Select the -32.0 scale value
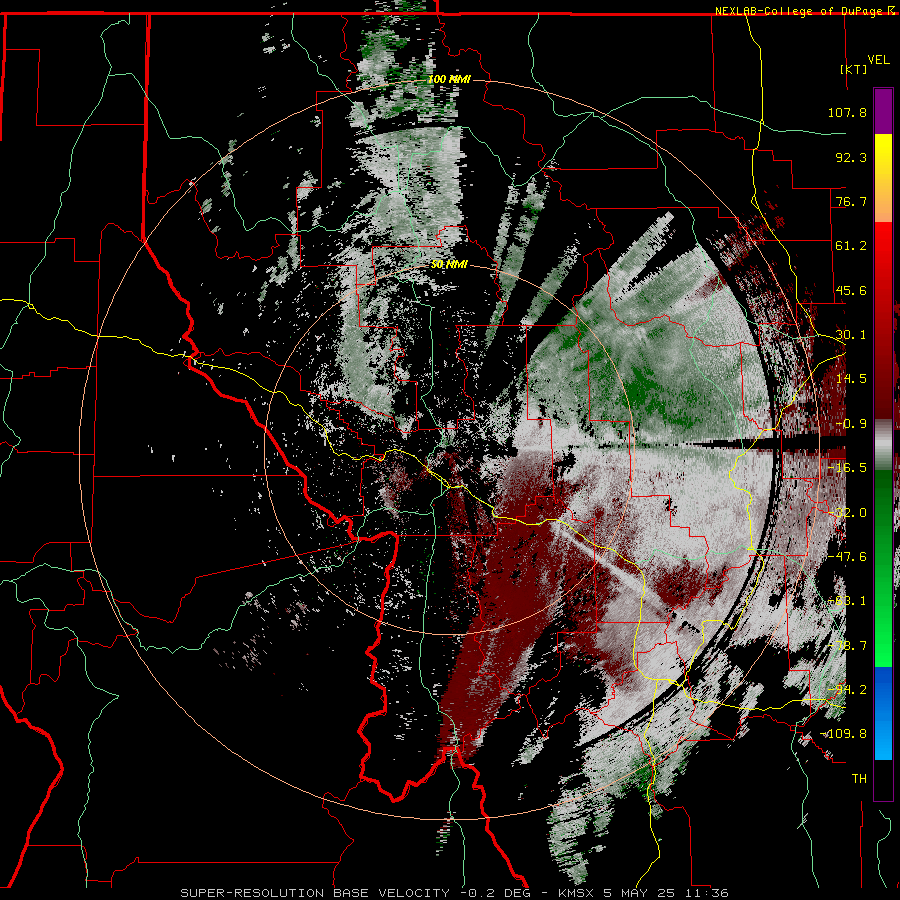 847,513
